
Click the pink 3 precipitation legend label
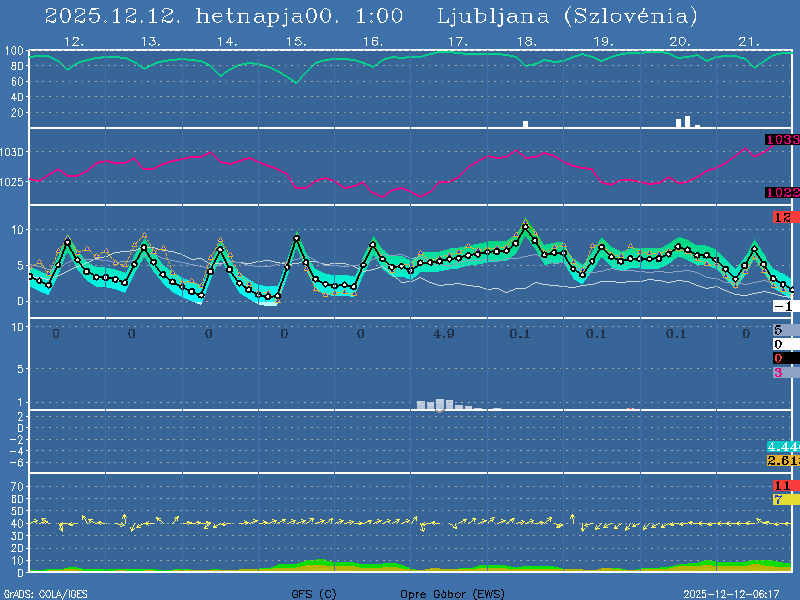[x=779, y=372]
